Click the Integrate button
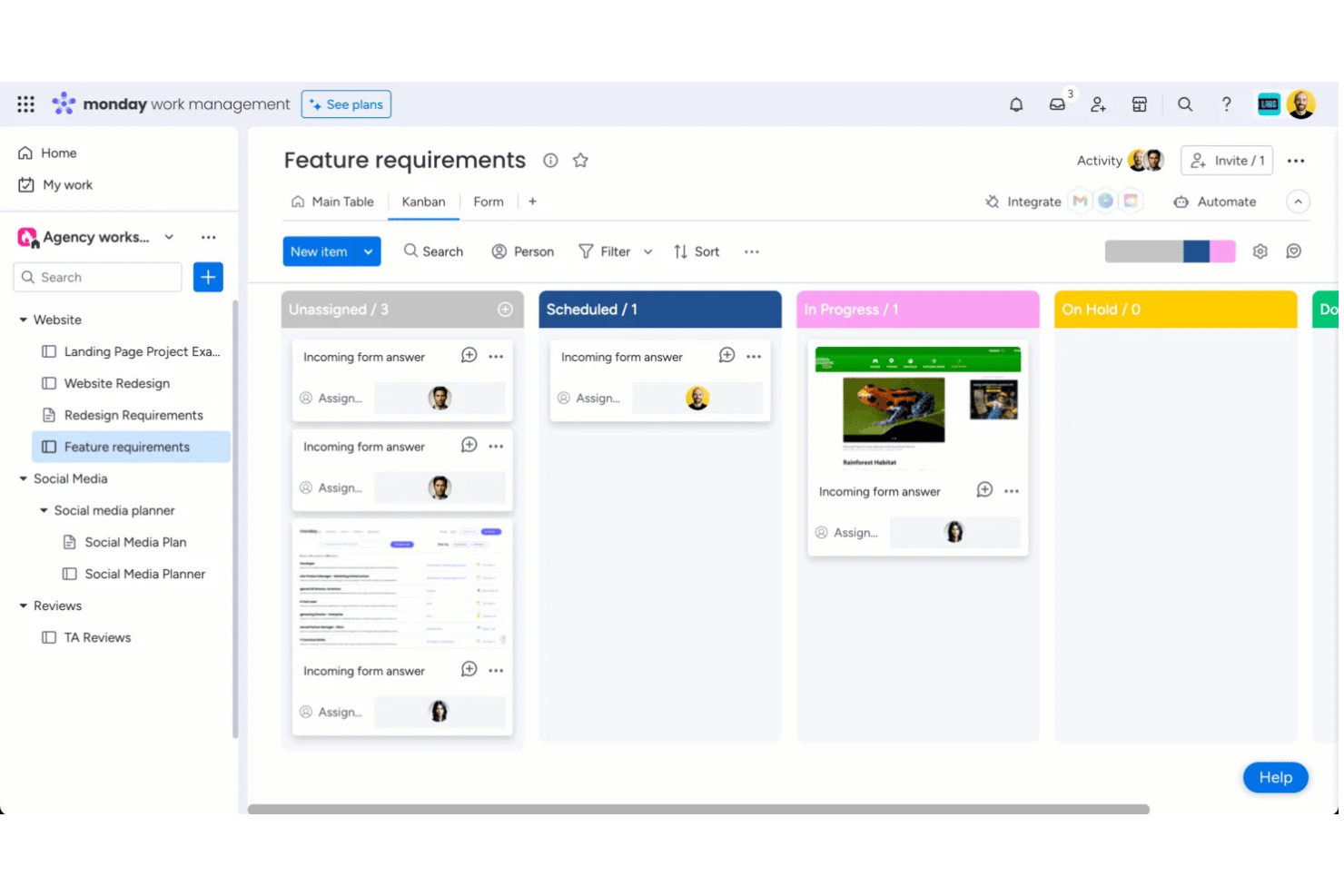The height and width of the screenshot is (896, 1344). (x=1023, y=202)
